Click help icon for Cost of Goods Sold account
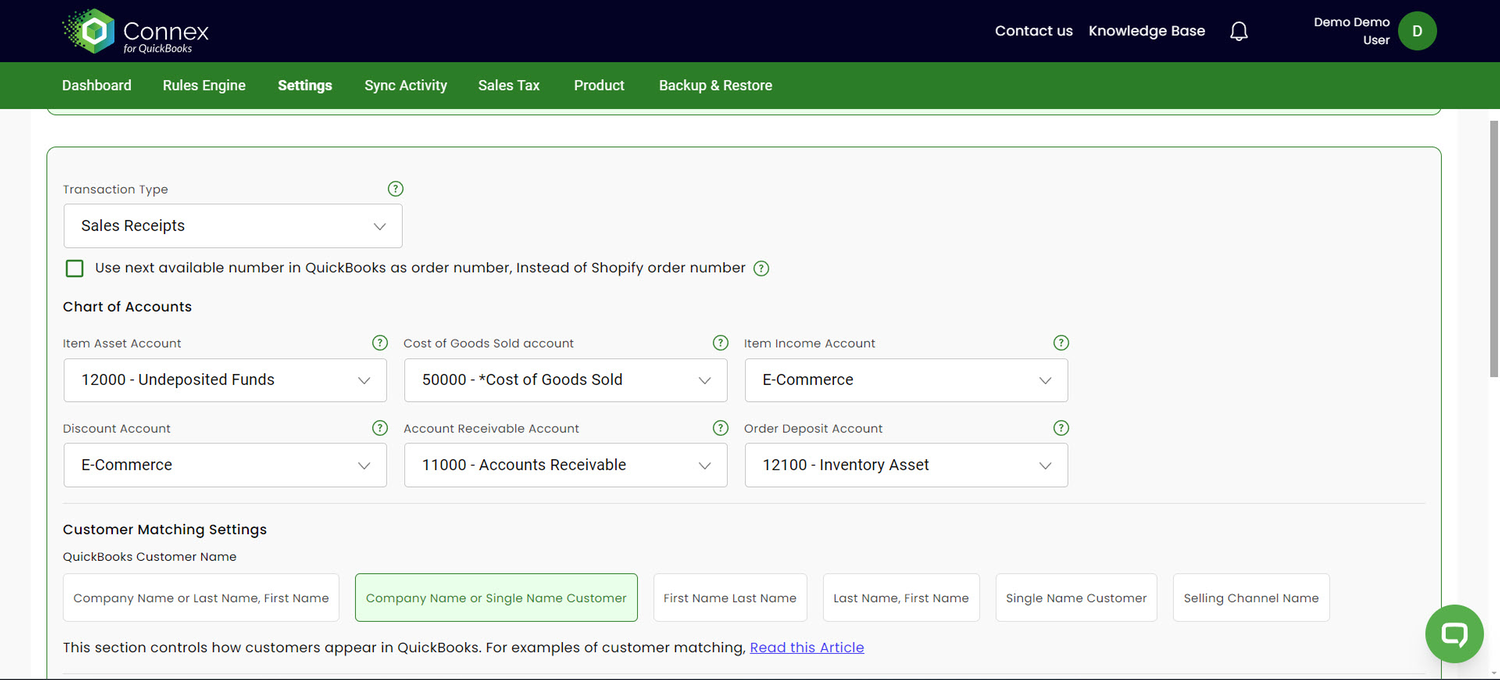 click(x=720, y=343)
